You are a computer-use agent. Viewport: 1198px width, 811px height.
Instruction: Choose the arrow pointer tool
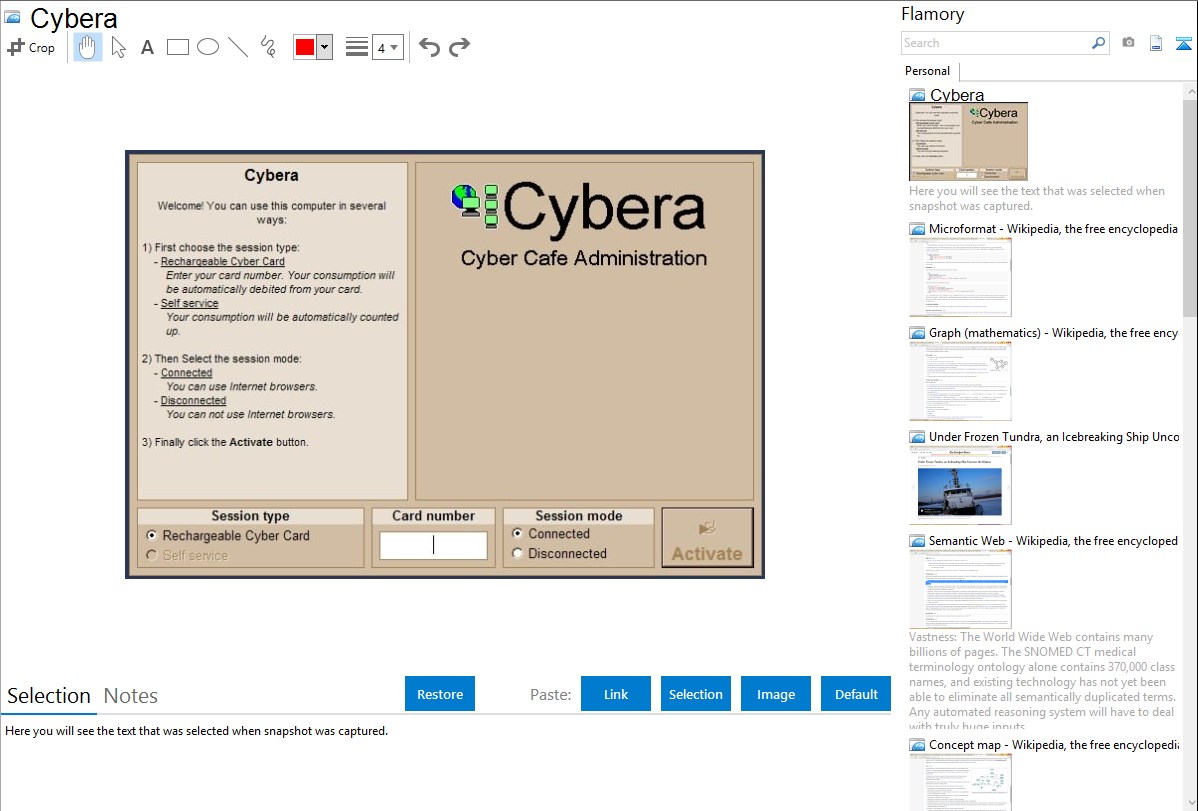[x=118, y=47]
